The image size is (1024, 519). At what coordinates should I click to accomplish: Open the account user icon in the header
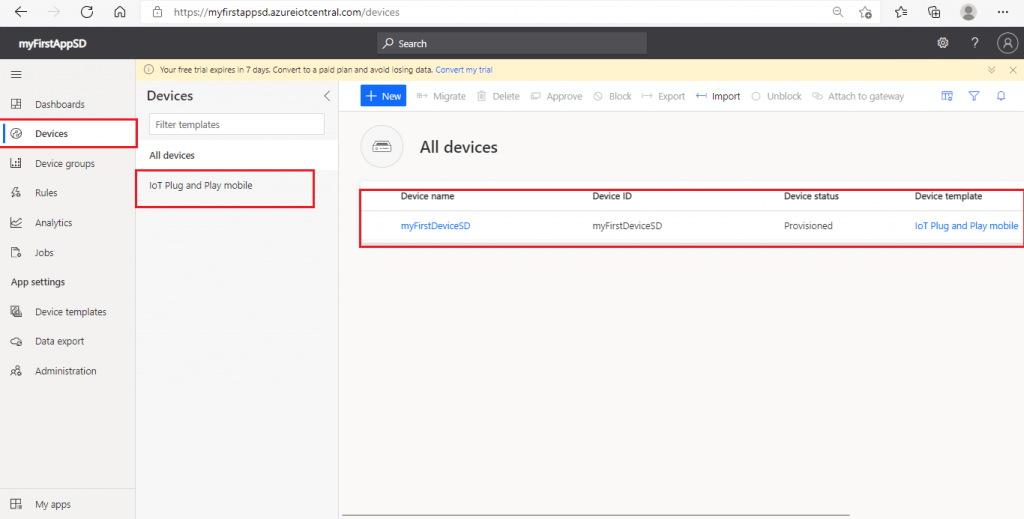click(x=1008, y=43)
